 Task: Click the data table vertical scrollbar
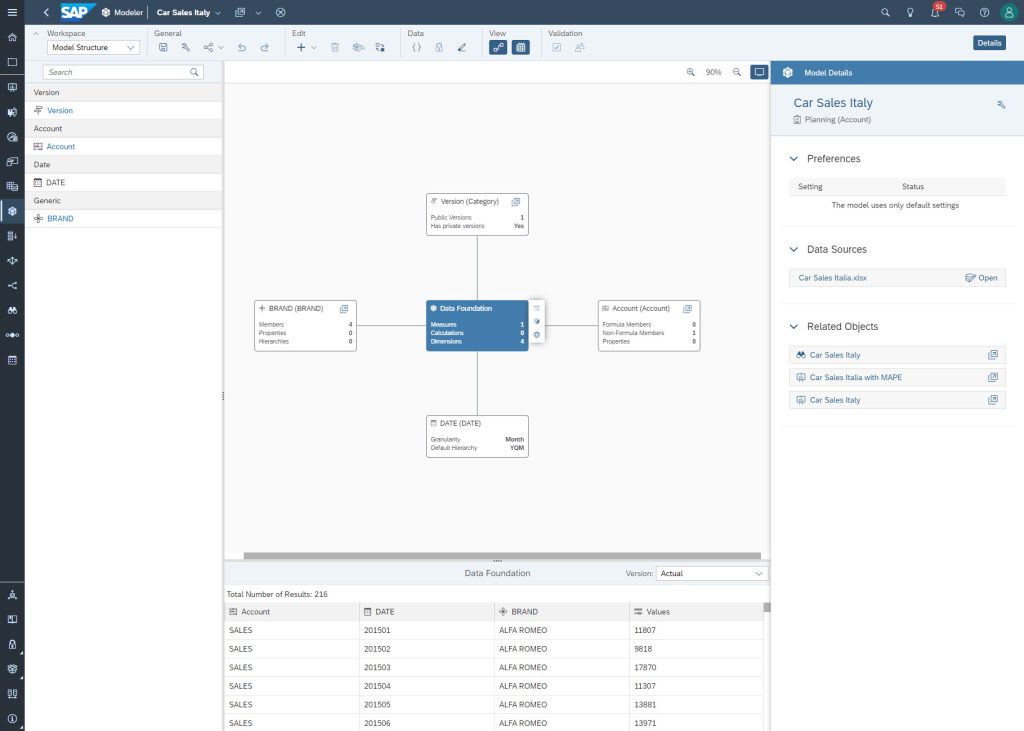click(767, 608)
